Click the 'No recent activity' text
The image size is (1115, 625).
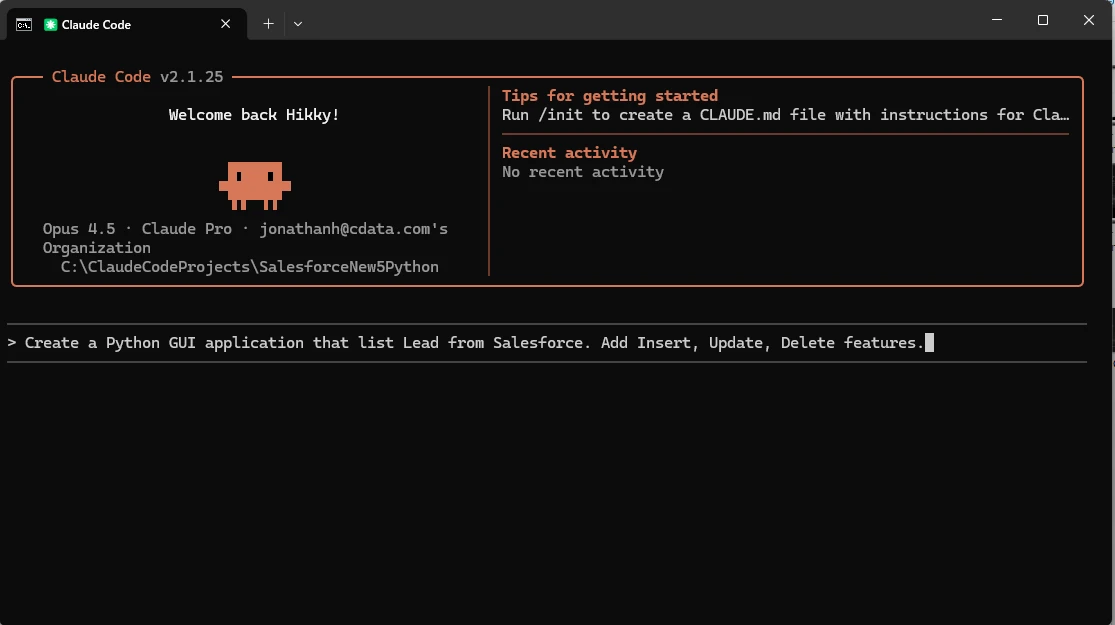point(582,172)
